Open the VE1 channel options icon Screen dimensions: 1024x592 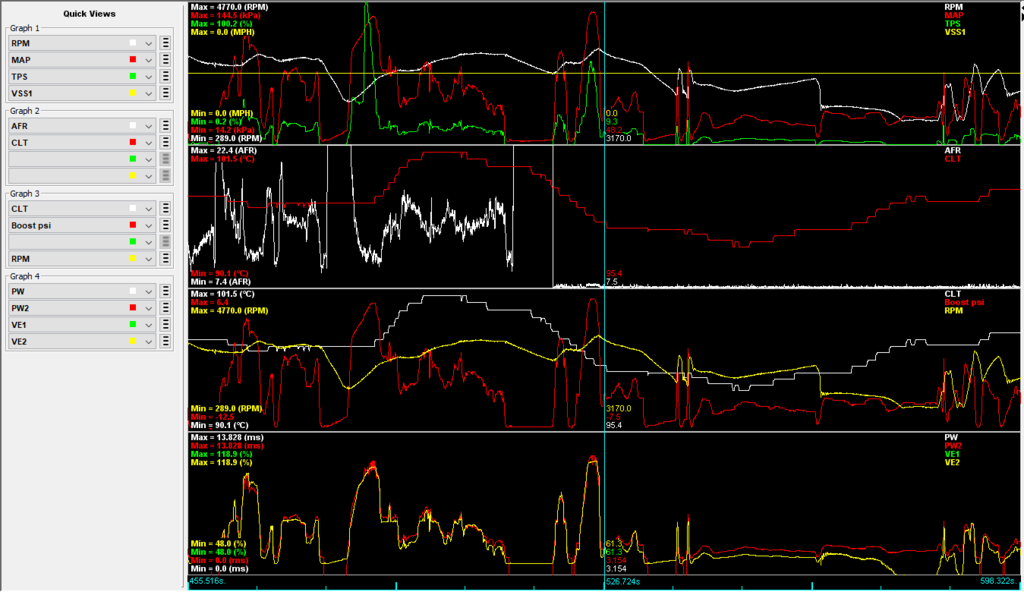coord(166,324)
